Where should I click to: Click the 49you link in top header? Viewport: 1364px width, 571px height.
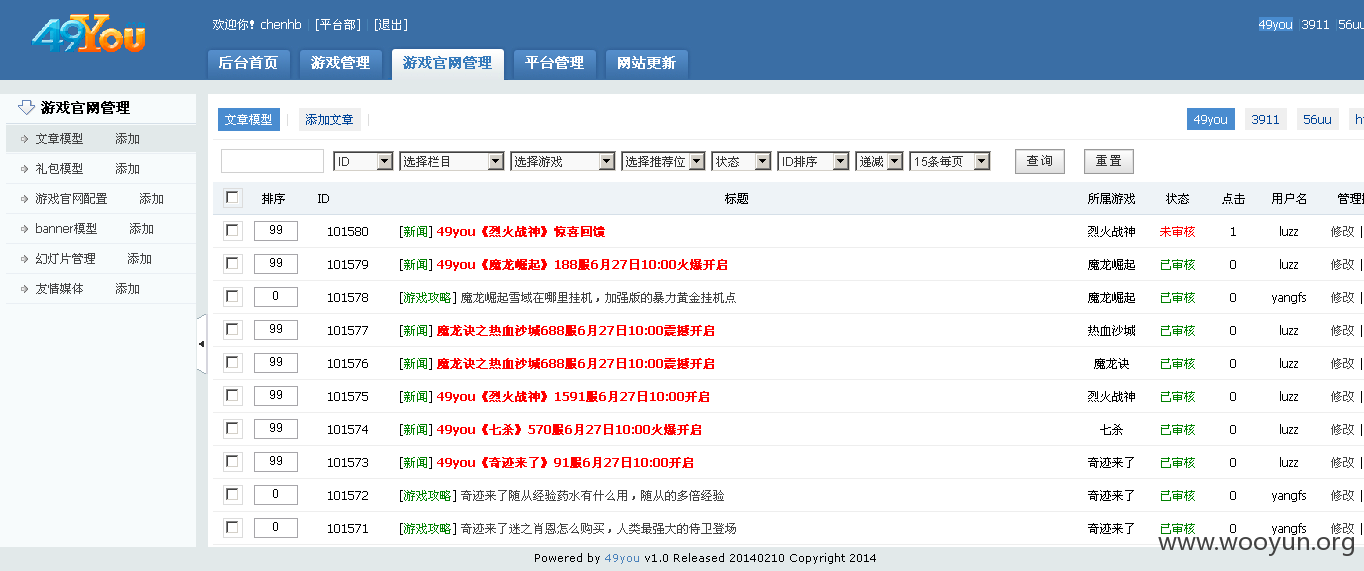[x=1276, y=25]
